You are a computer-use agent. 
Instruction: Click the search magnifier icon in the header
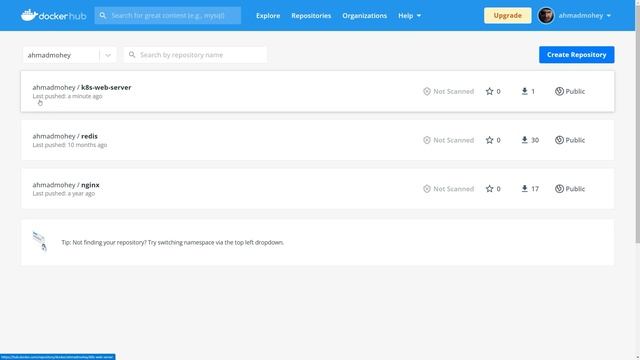point(102,16)
